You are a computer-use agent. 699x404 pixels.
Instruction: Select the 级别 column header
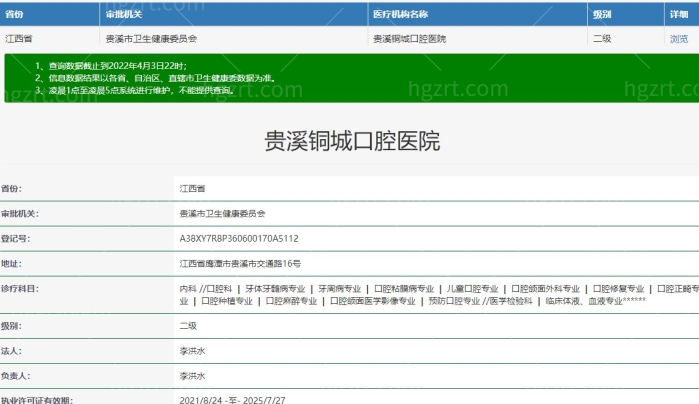(x=602, y=14)
